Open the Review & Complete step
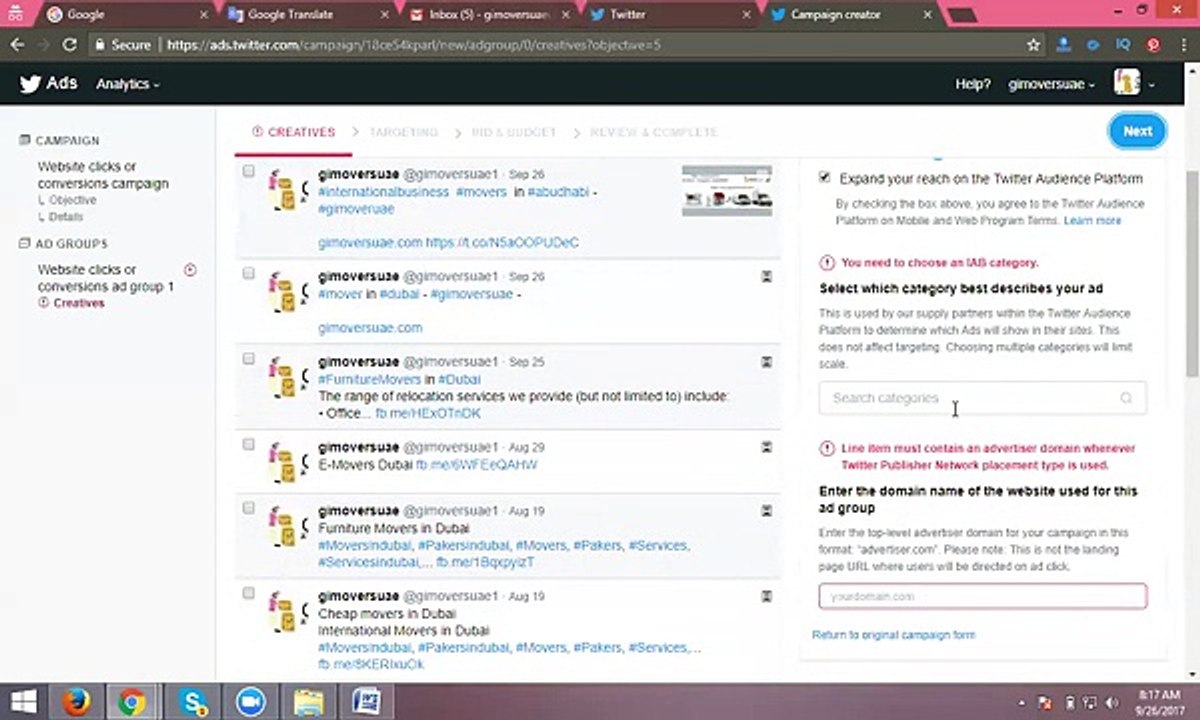 coord(654,132)
